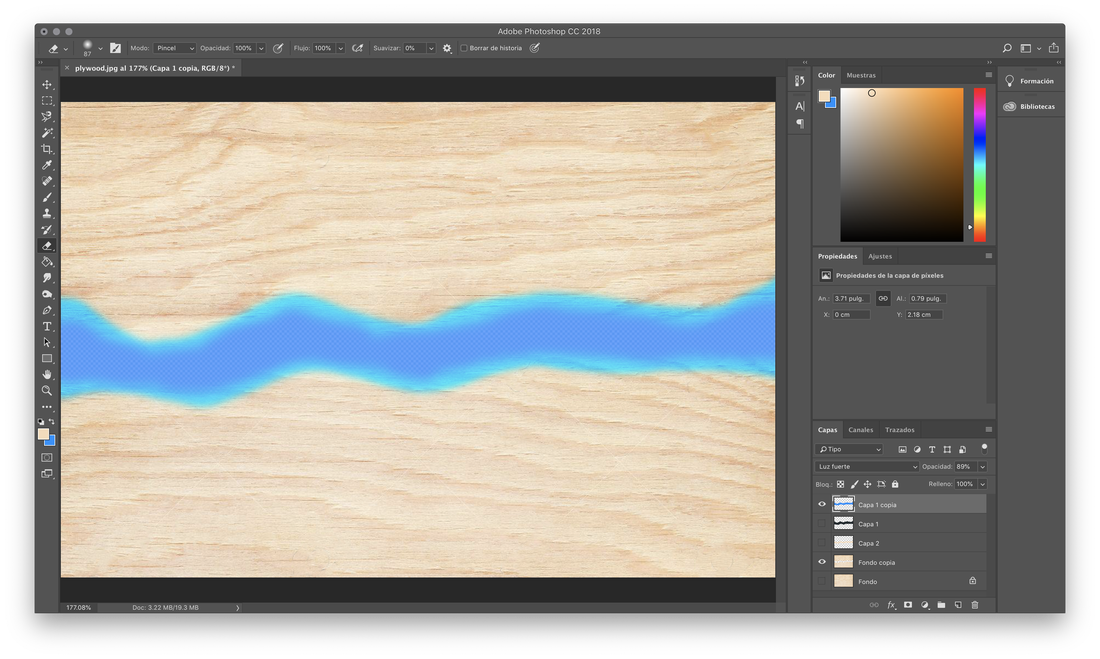The image size is (1100, 659).
Task: Click the fx layer style icon
Action: pos(891,605)
